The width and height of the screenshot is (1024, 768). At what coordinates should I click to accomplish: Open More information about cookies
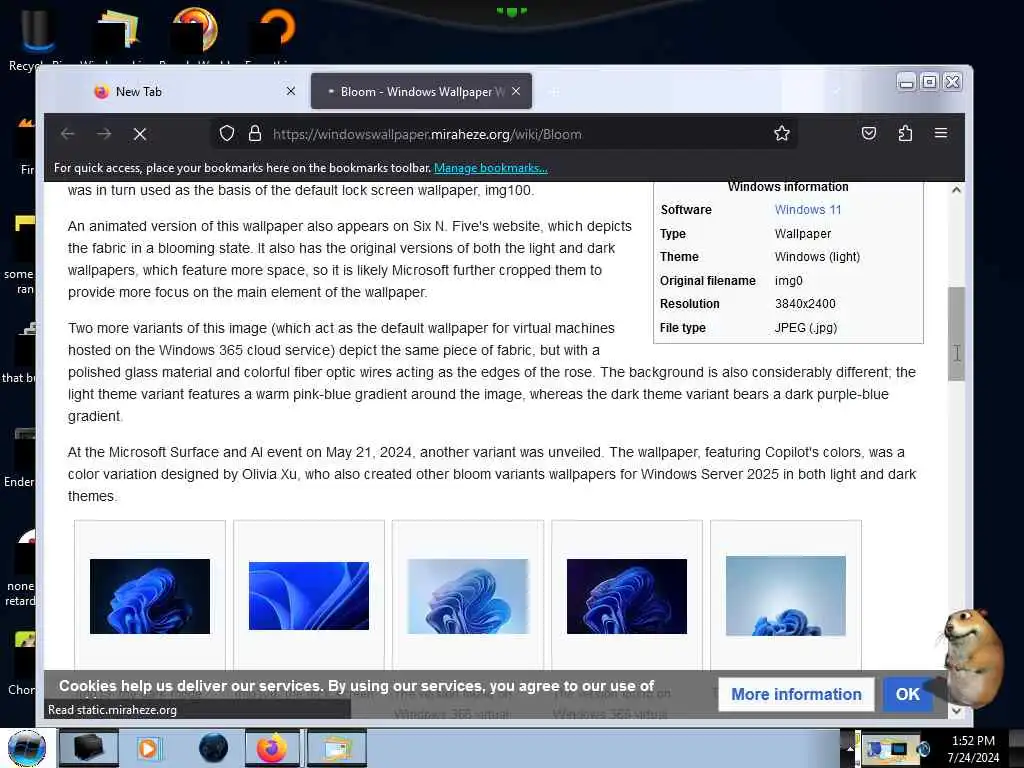796,694
